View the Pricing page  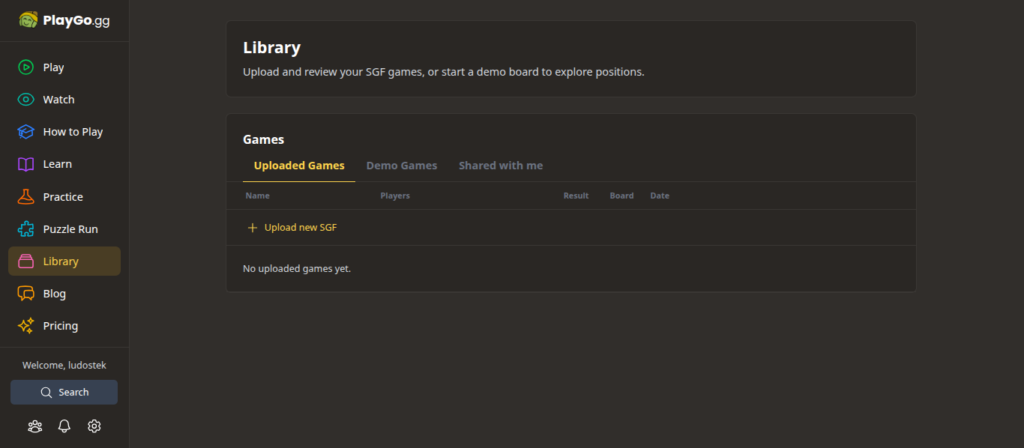60,326
